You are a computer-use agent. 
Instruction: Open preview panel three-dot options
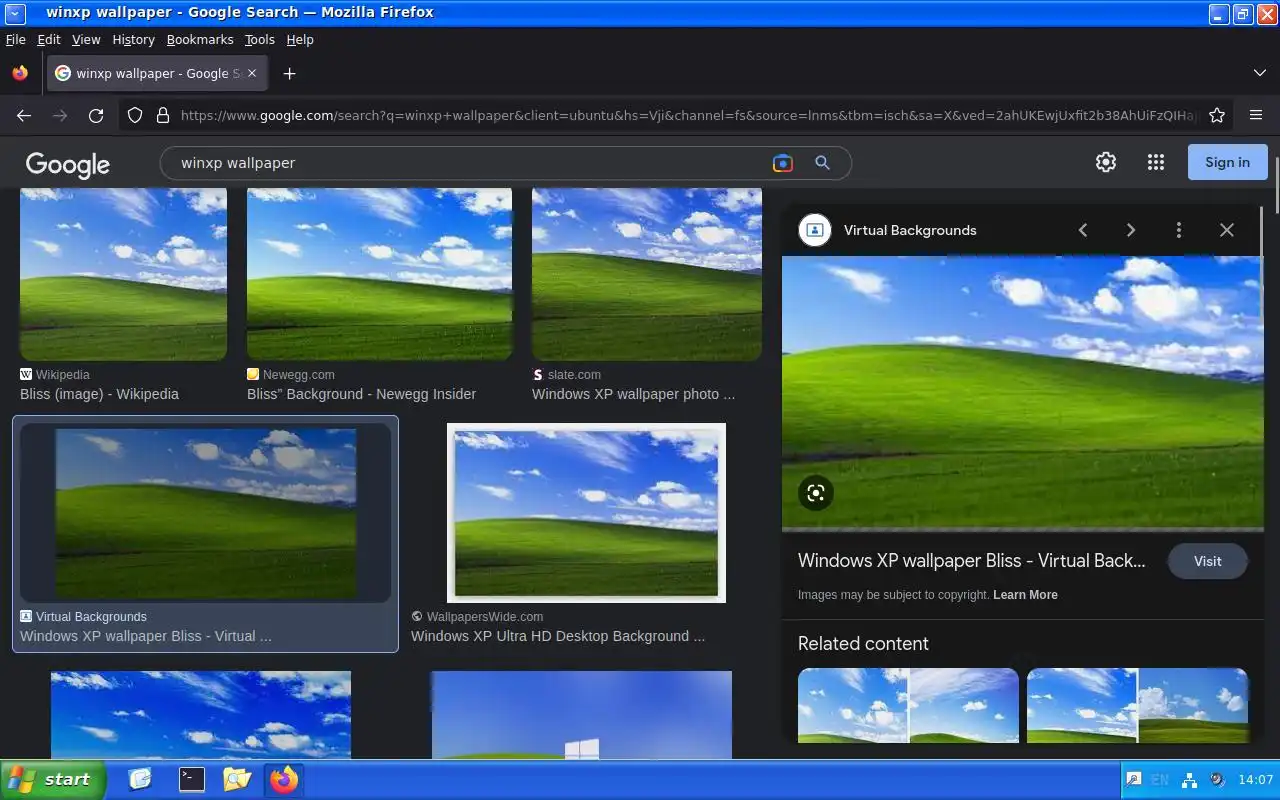click(1179, 230)
